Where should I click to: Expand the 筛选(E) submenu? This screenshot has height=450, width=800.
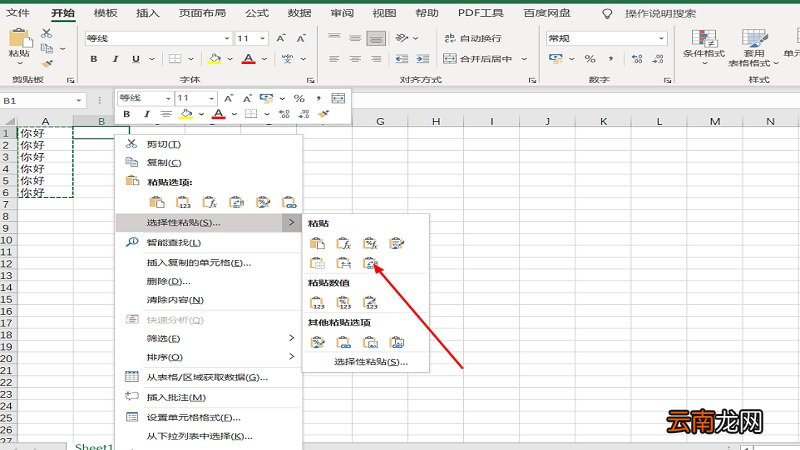(209, 338)
